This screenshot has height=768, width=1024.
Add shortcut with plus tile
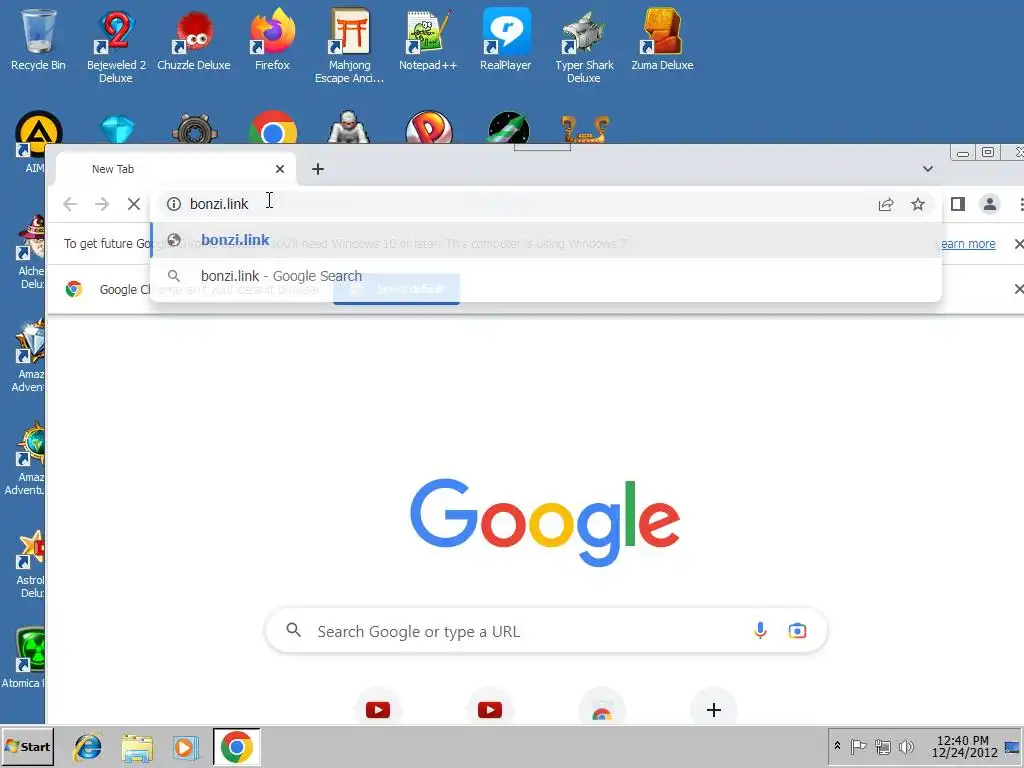click(x=714, y=709)
